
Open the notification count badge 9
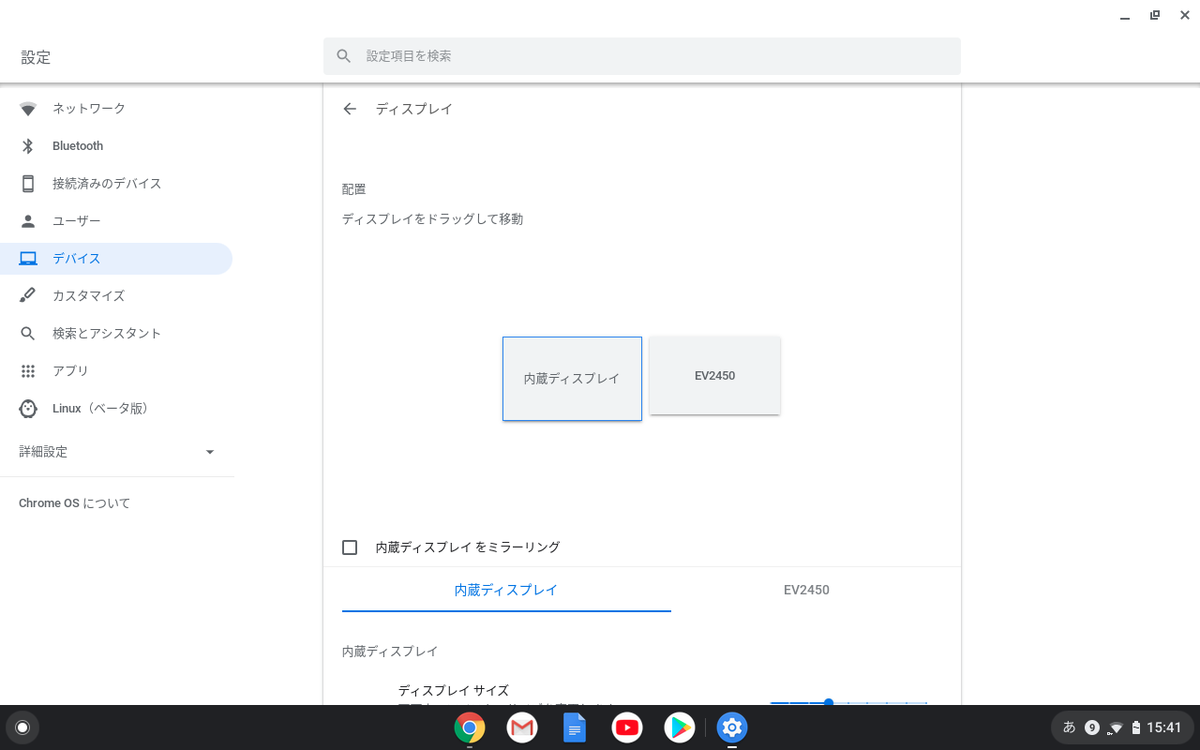click(1093, 727)
